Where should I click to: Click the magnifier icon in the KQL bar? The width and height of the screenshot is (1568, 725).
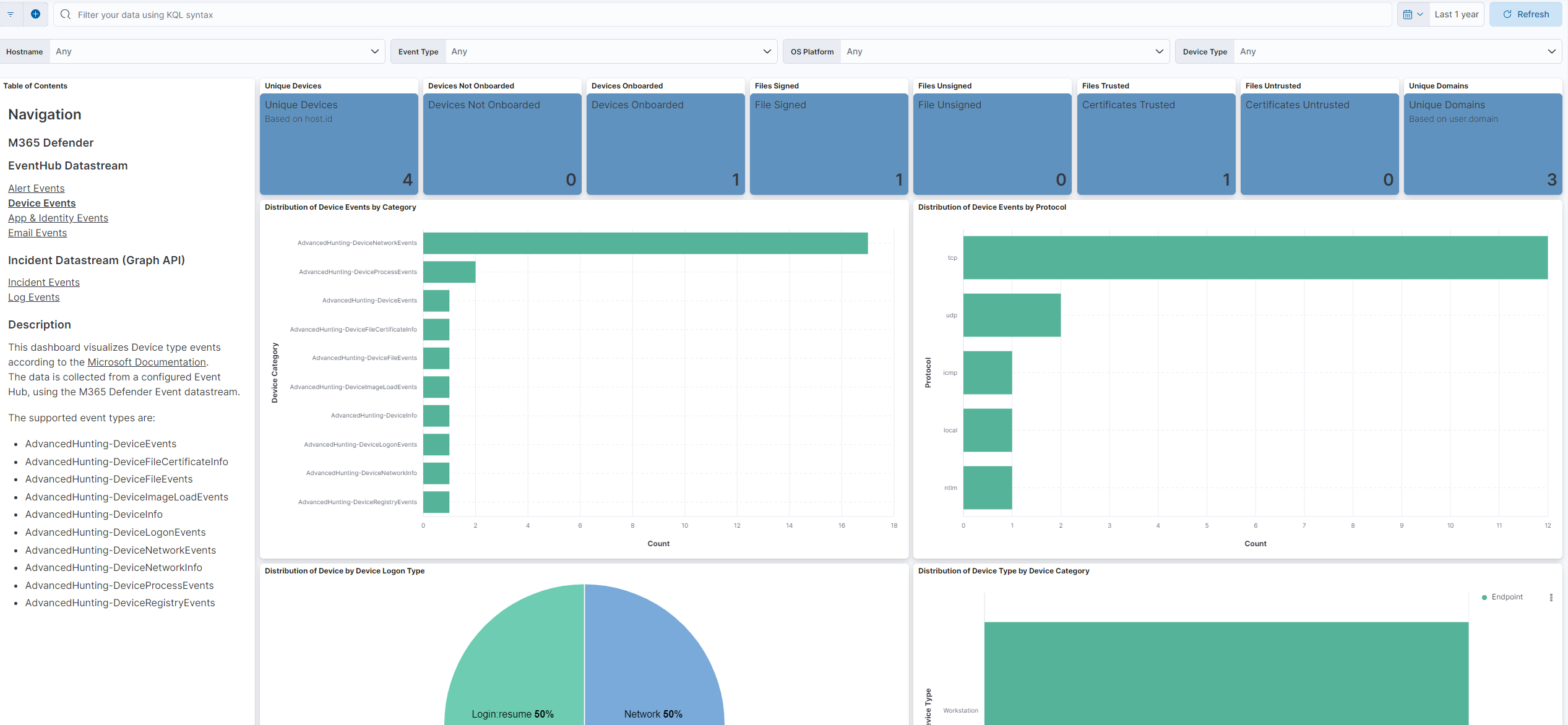click(x=65, y=14)
